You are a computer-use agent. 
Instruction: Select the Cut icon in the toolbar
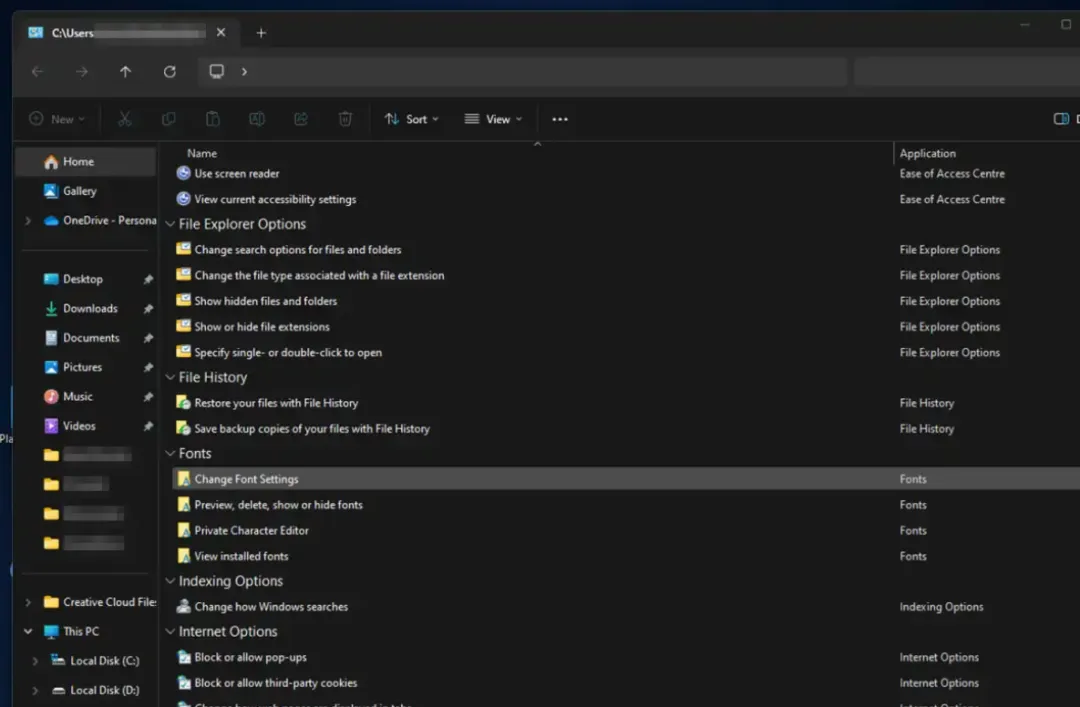[x=124, y=118]
